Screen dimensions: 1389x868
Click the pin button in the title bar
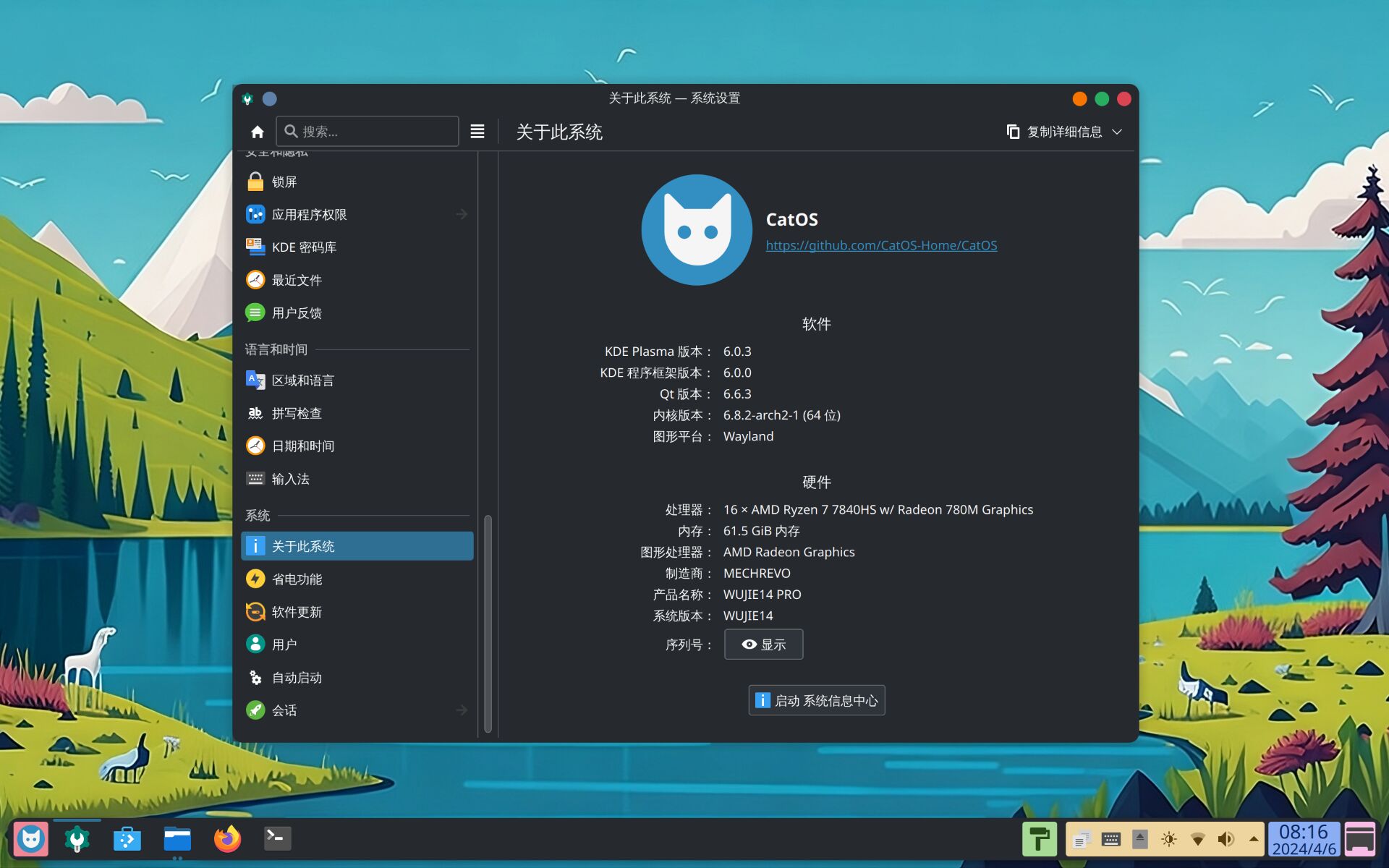[x=269, y=98]
